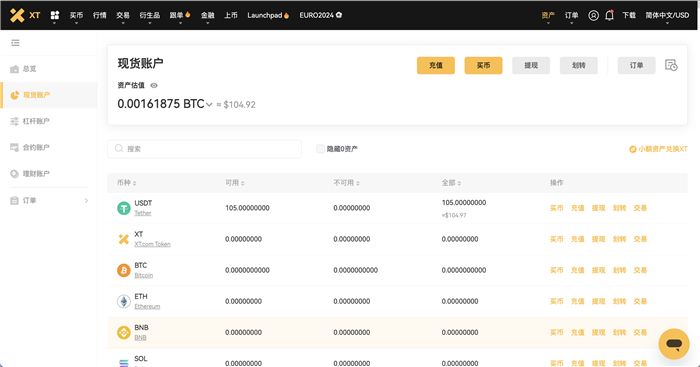
Task: Open the 简体中文/USD language selector
Action: (667, 15)
